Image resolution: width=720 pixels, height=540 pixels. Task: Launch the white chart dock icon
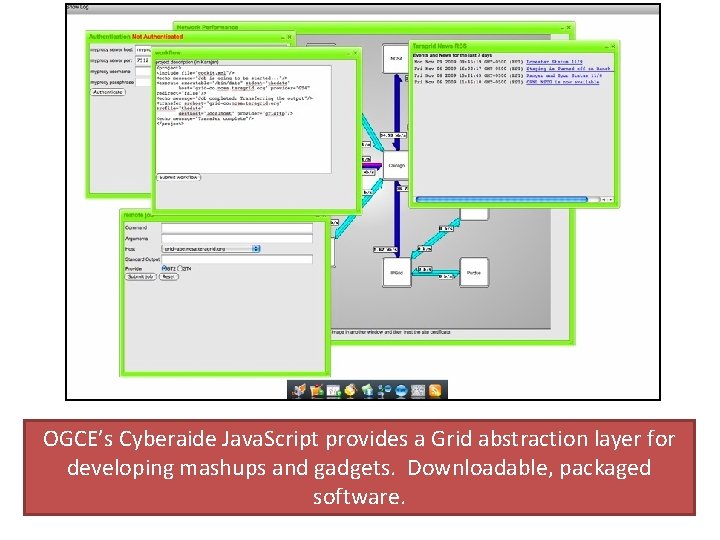pos(334,391)
